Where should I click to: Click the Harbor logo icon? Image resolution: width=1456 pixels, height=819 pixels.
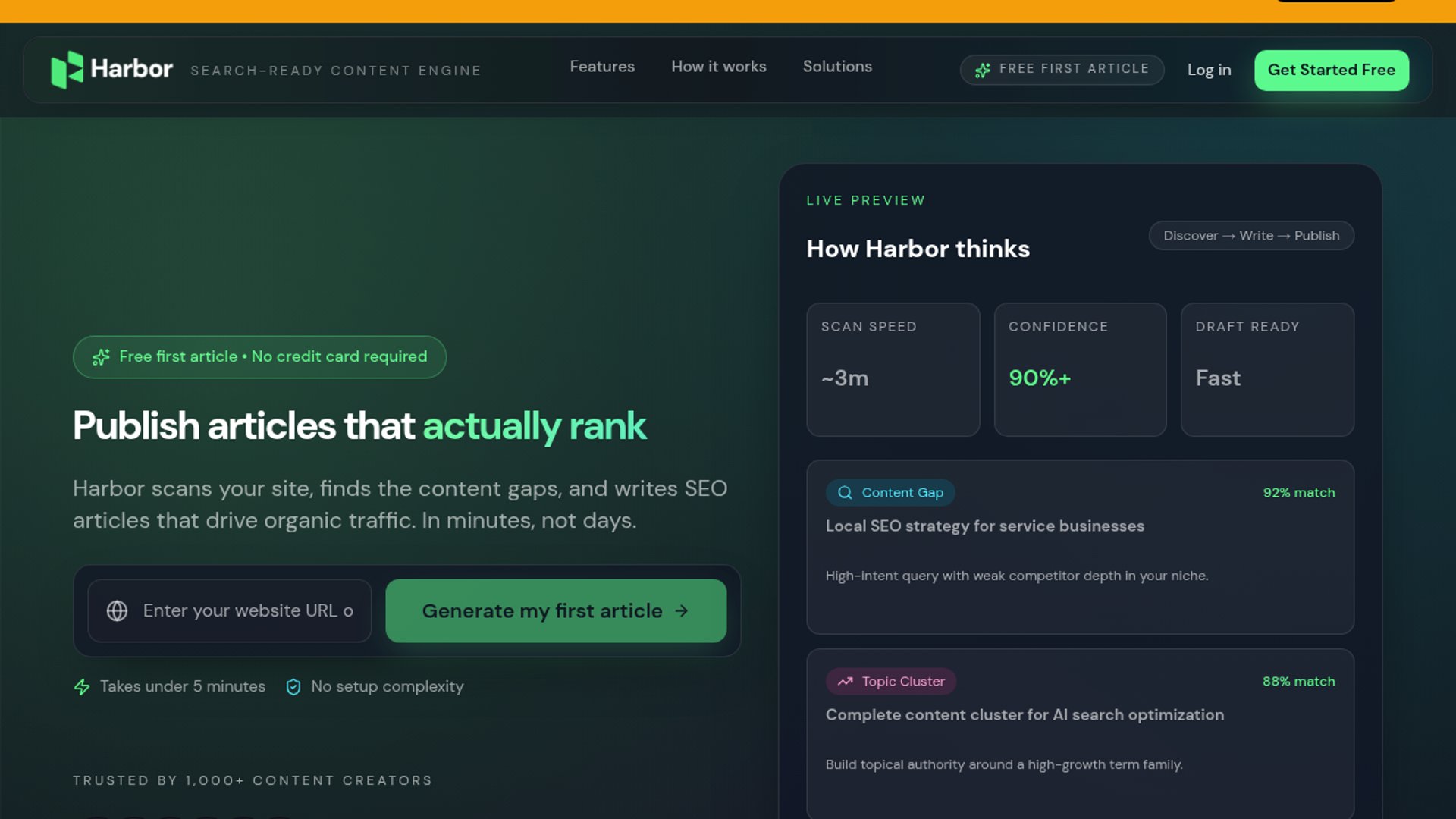(67, 70)
